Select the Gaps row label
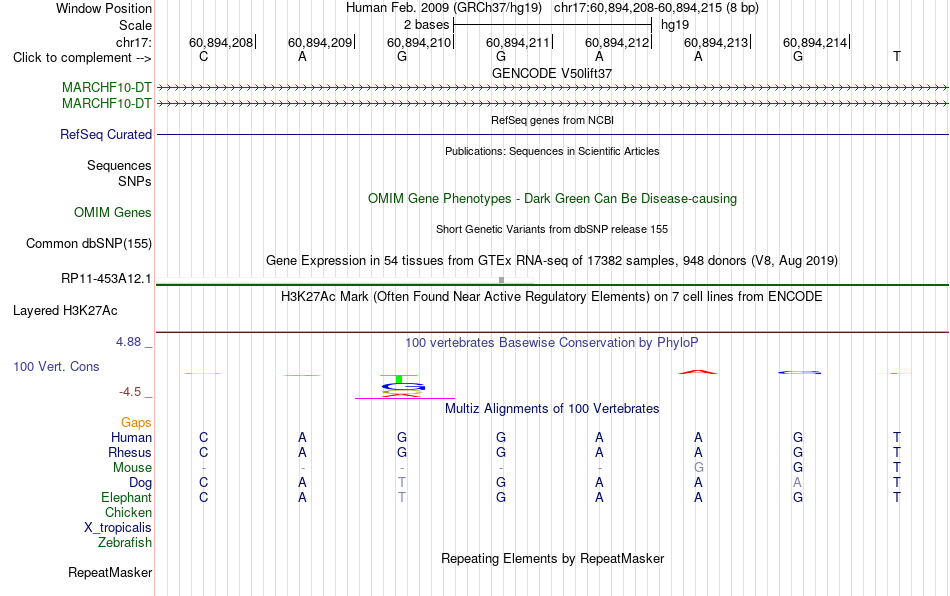The width and height of the screenshot is (950, 596). coord(136,422)
